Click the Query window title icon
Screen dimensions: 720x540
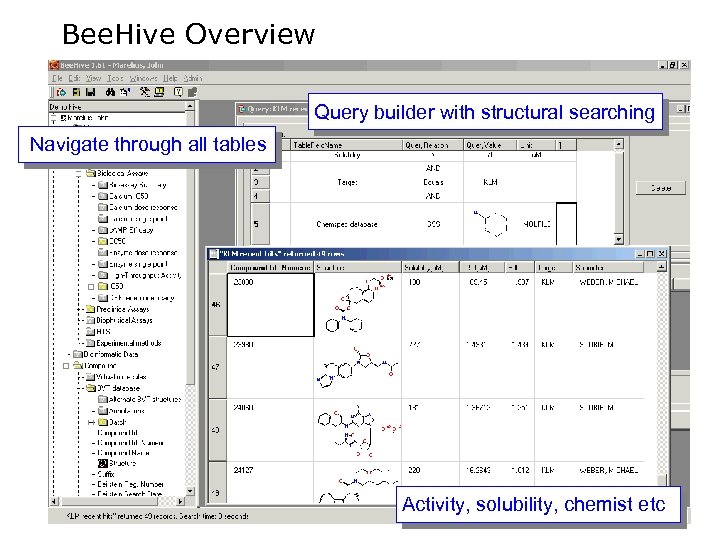click(x=242, y=109)
